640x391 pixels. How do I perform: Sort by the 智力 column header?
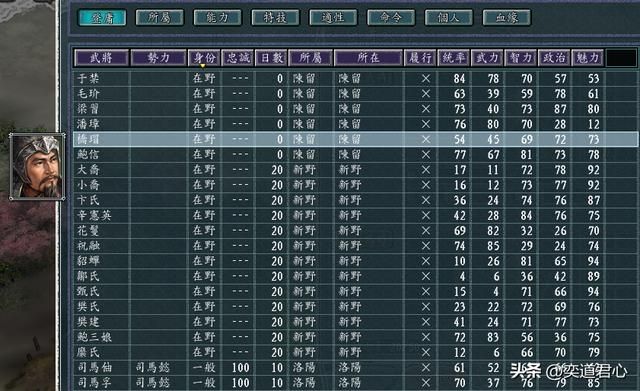521,58
